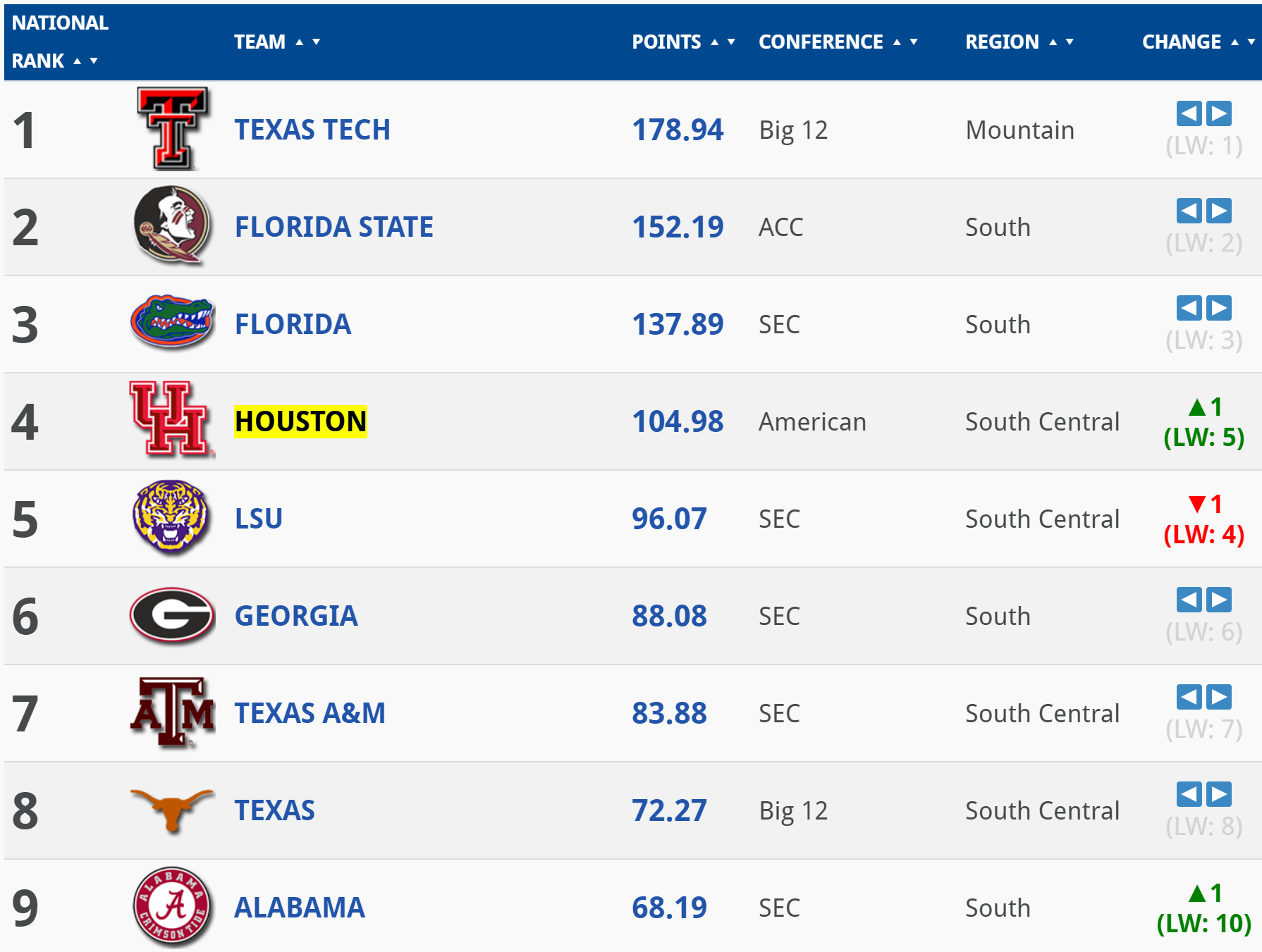This screenshot has width=1262, height=952.
Task: Click the Florida State Seminoles logo
Action: click(x=173, y=225)
